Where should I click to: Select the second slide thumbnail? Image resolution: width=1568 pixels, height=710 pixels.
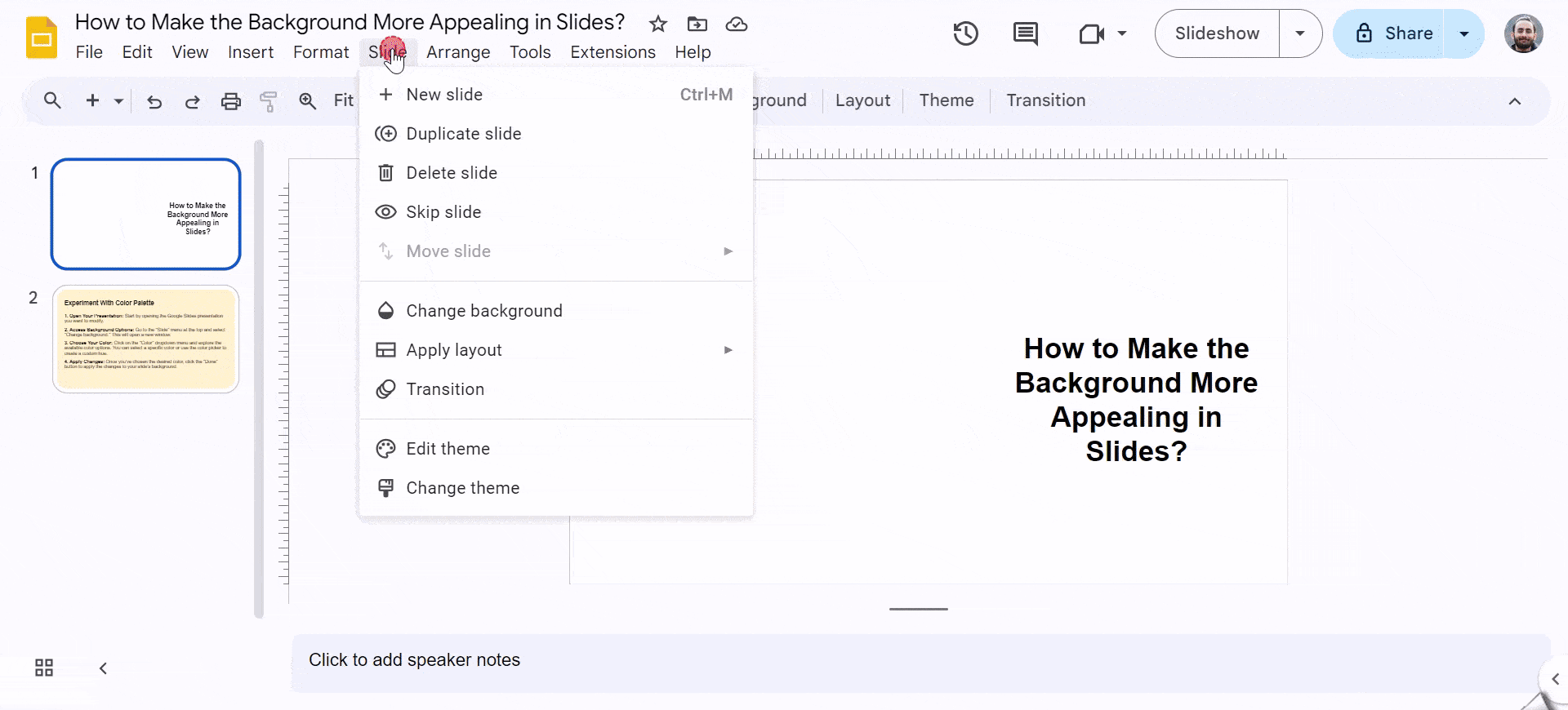(145, 339)
